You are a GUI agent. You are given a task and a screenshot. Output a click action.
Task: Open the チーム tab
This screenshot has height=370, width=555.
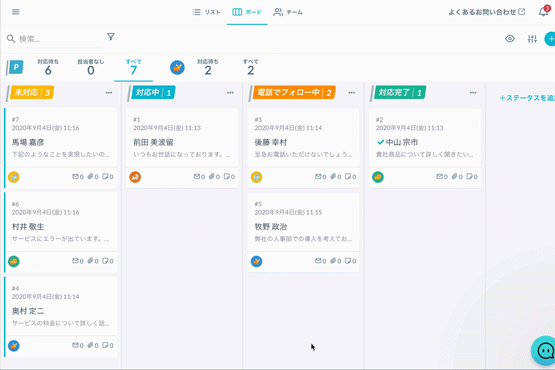[288, 12]
